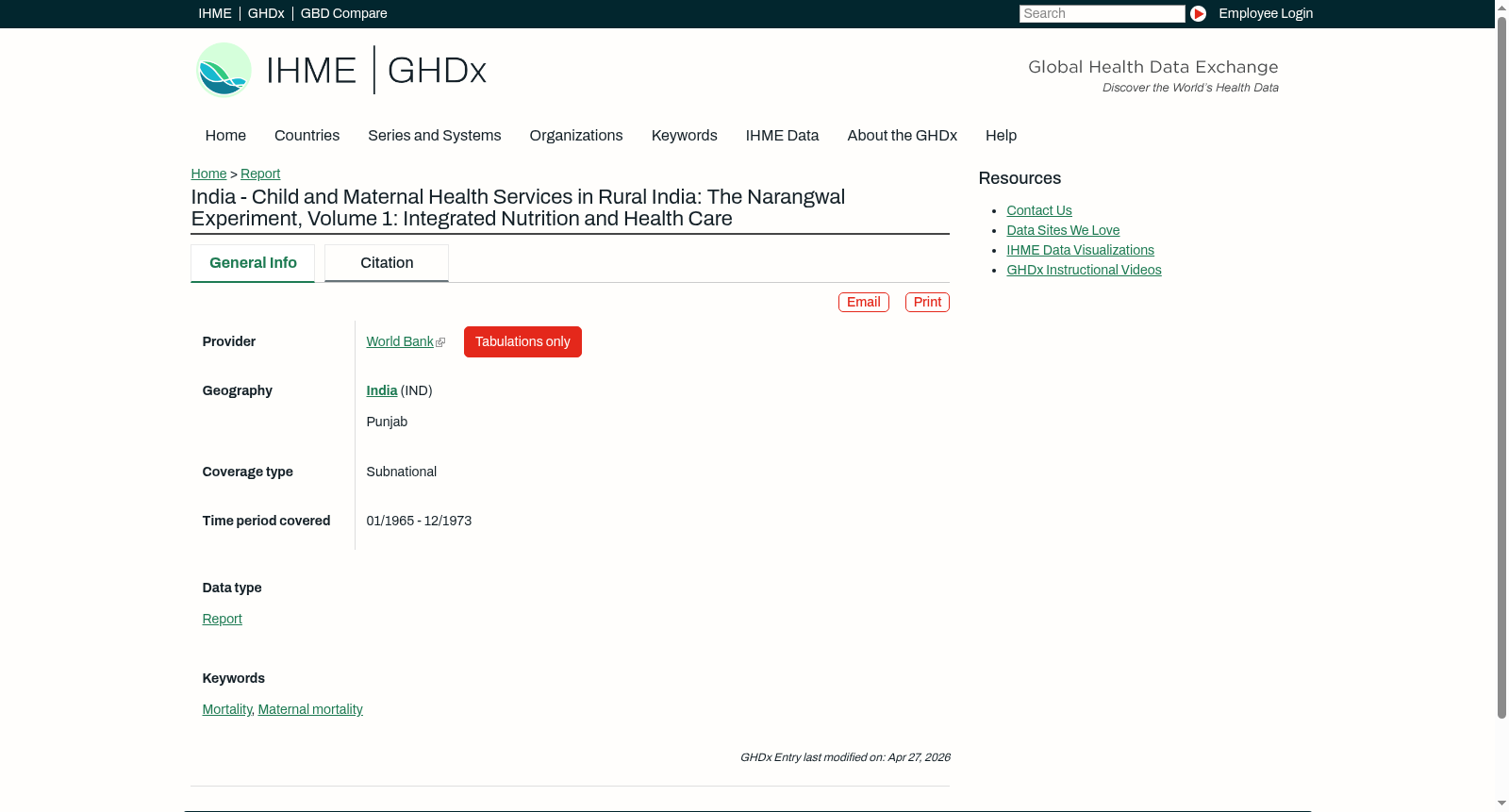Screen dimensions: 1509x812
Task: Click the 'Subnational' coverage type value
Action: (401, 472)
